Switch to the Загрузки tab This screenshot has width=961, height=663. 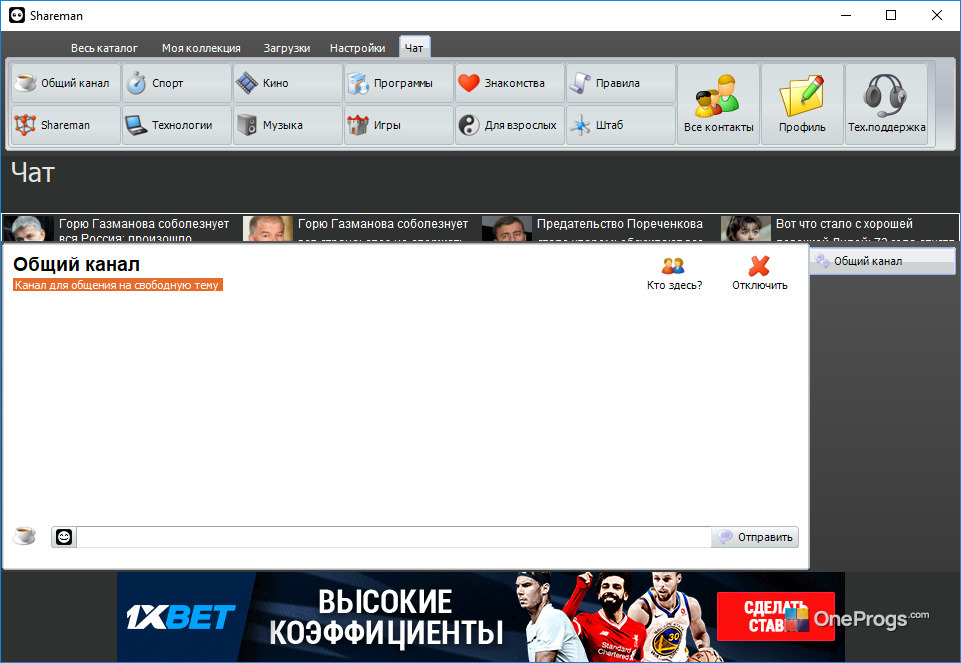[287, 48]
